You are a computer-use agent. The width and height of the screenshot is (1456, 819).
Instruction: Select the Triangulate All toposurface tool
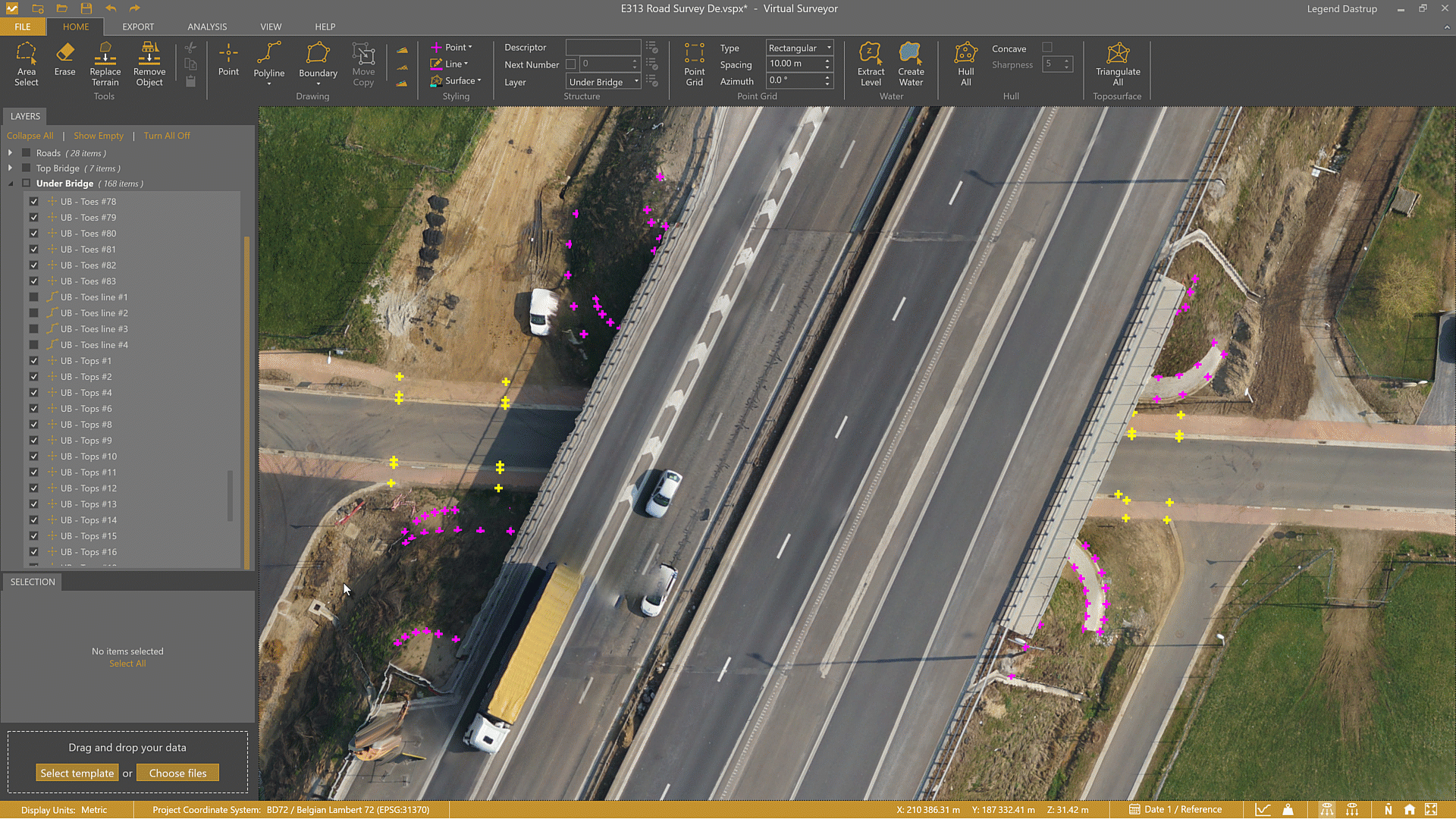(1118, 64)
